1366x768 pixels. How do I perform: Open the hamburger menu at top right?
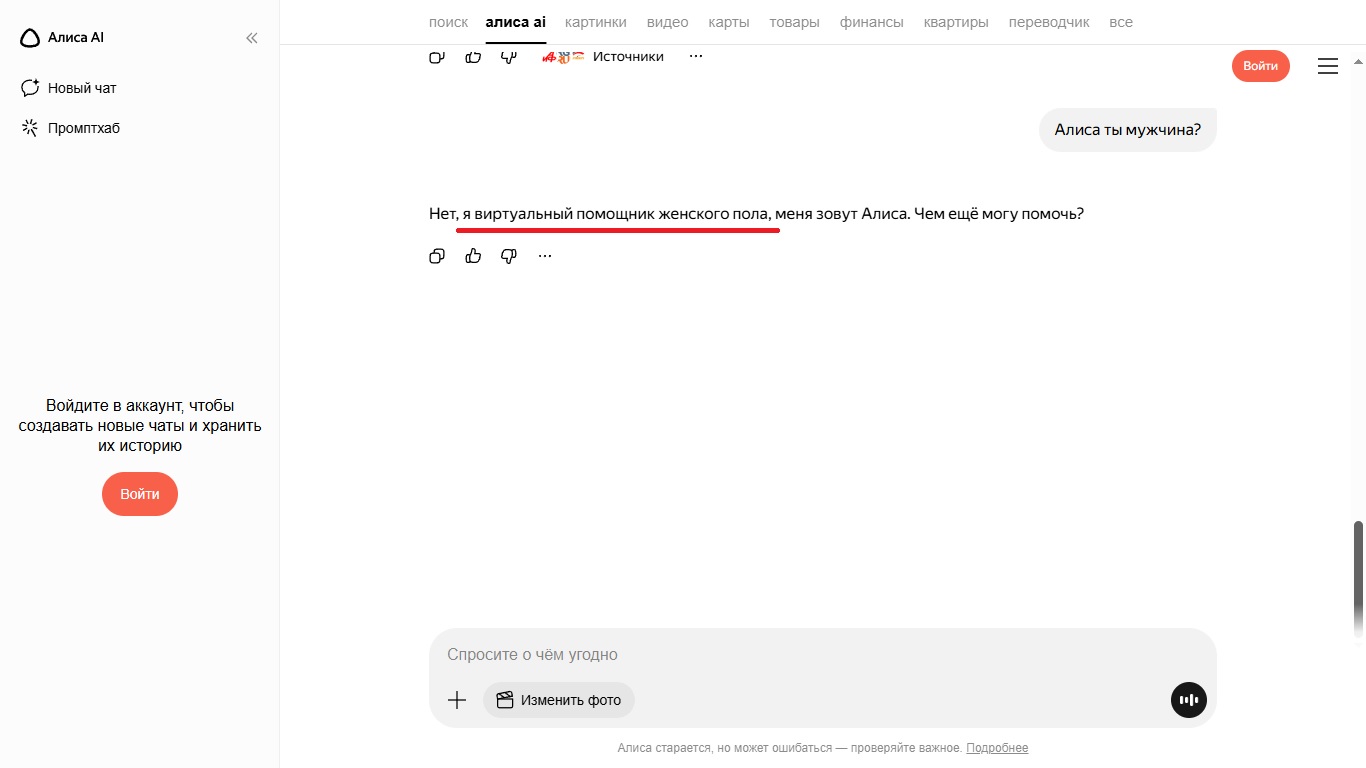point(1328,66)
